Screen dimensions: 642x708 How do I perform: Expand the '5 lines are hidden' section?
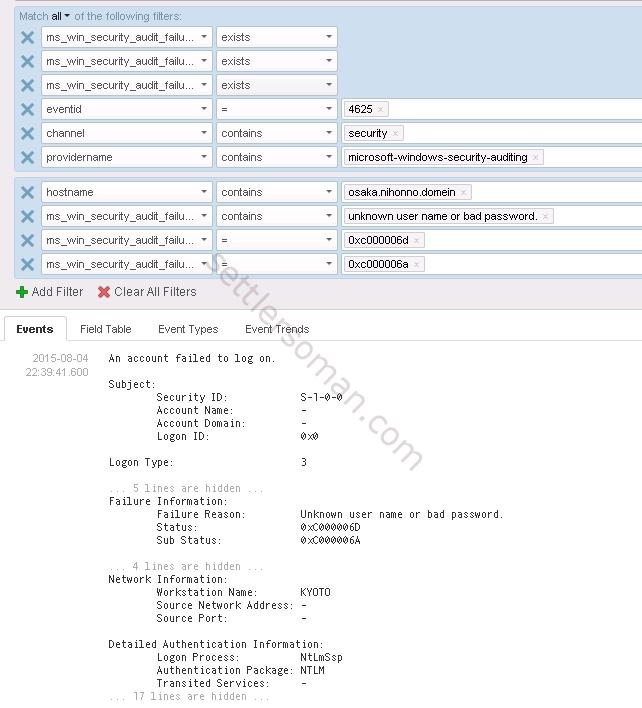click(186, 489)
